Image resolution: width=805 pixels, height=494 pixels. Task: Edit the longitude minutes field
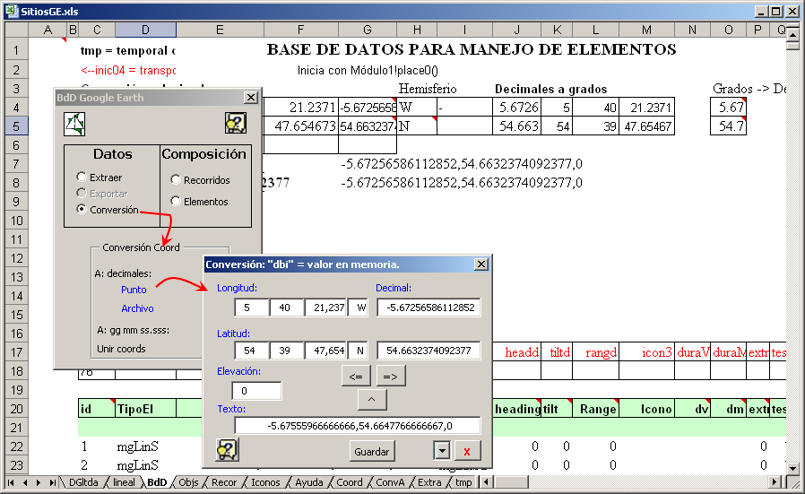pyautogui.click(x=286, y=308)
